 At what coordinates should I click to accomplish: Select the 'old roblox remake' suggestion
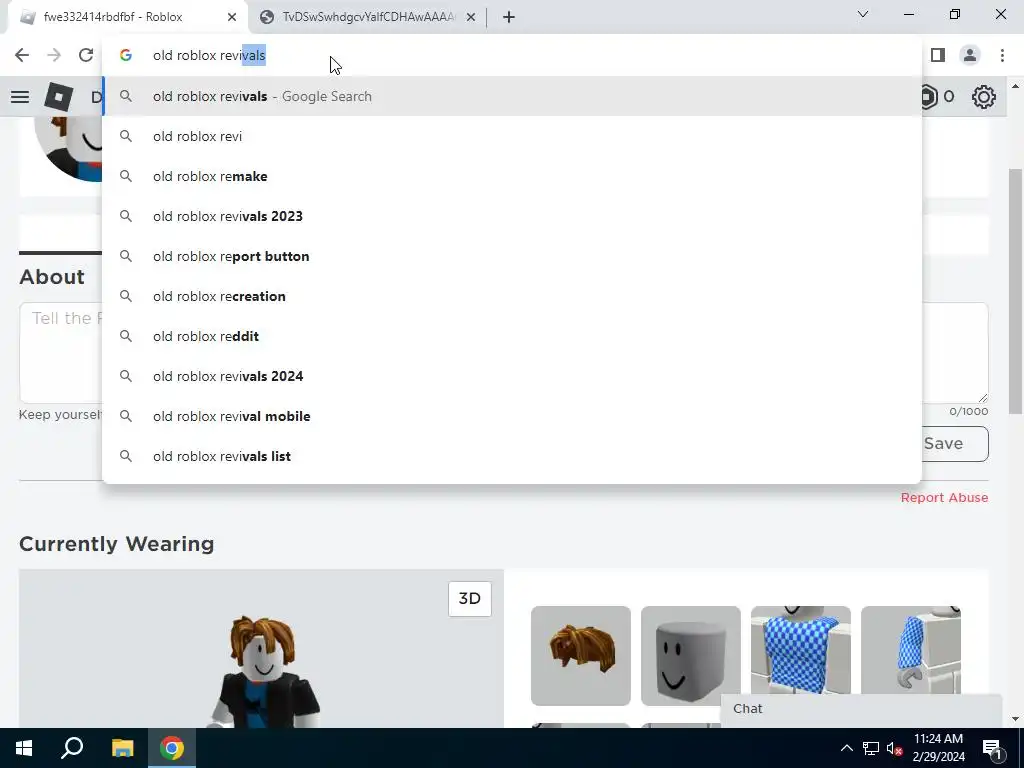[x=512, y=176]
